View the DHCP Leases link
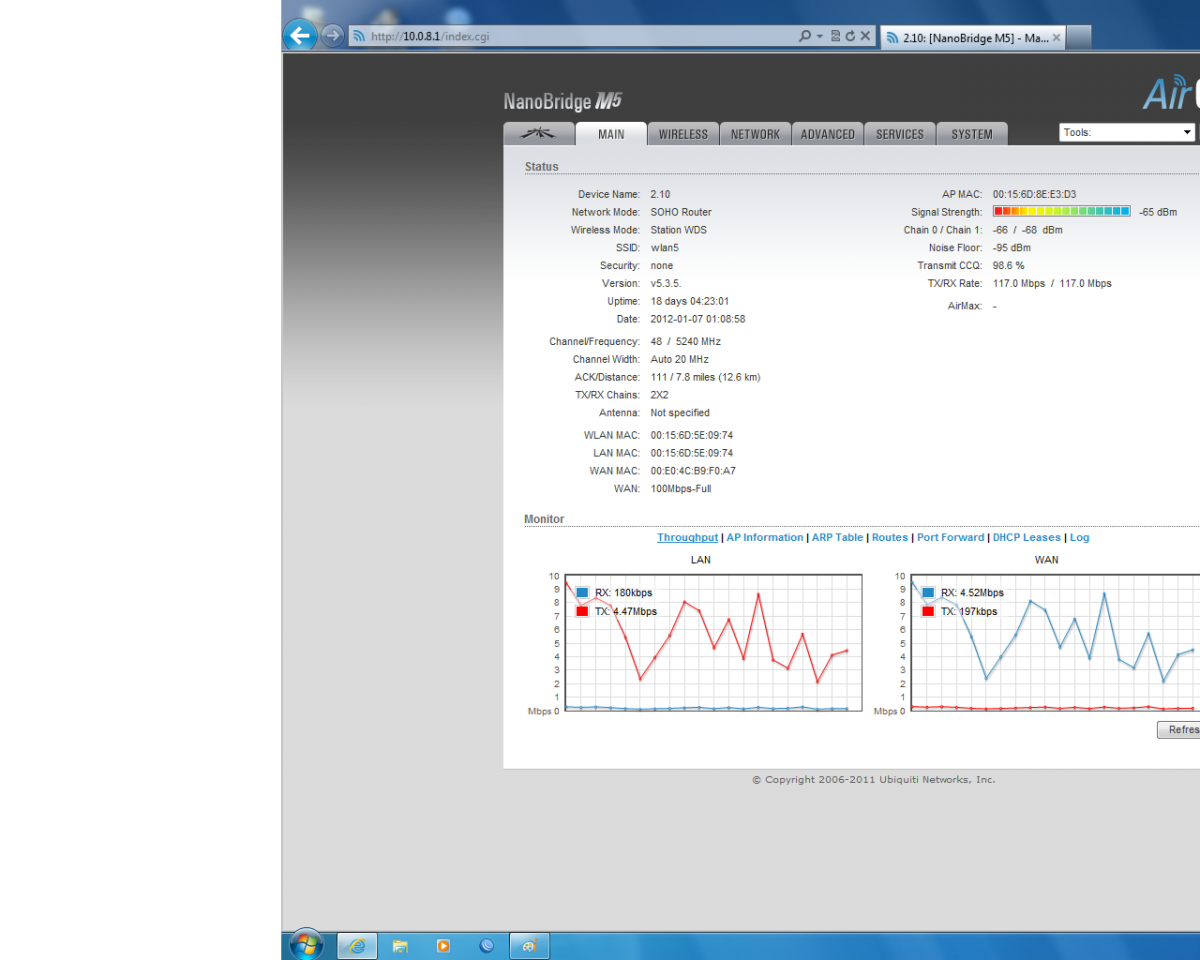 click(x=1026, y=538)
